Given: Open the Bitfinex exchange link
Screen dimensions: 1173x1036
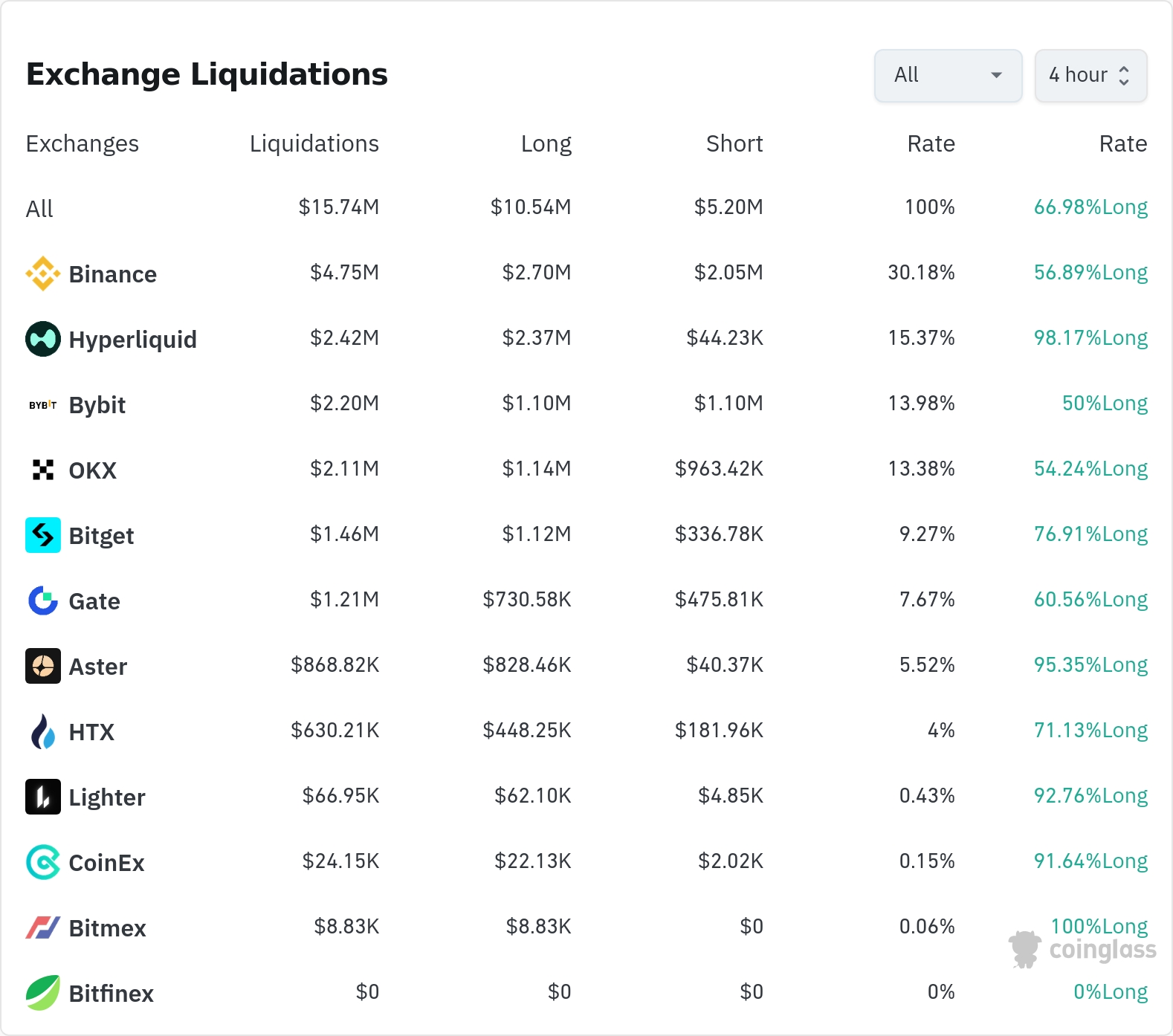Looking at the screenshot, I should (111, 994).
